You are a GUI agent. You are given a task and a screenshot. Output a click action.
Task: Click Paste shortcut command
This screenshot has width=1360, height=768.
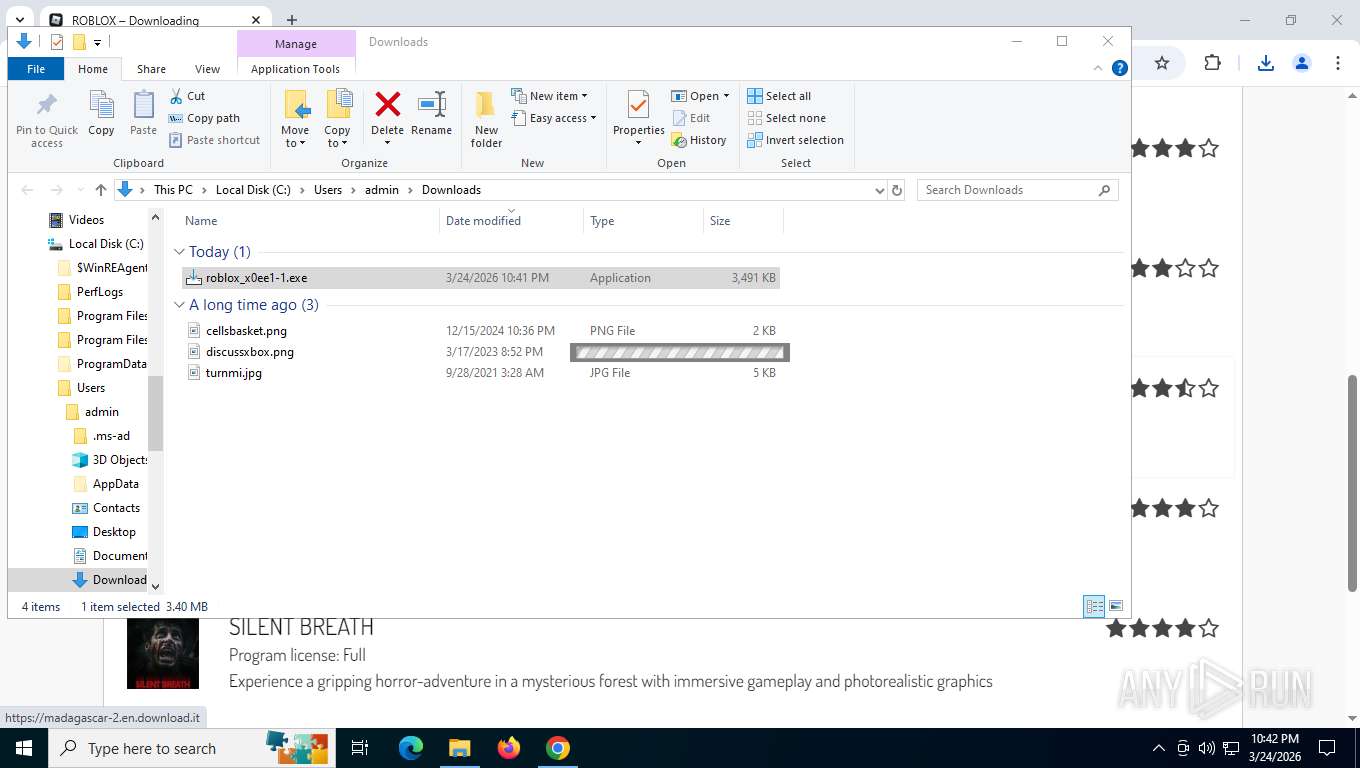pyautogui.click(x=215, y=140)
